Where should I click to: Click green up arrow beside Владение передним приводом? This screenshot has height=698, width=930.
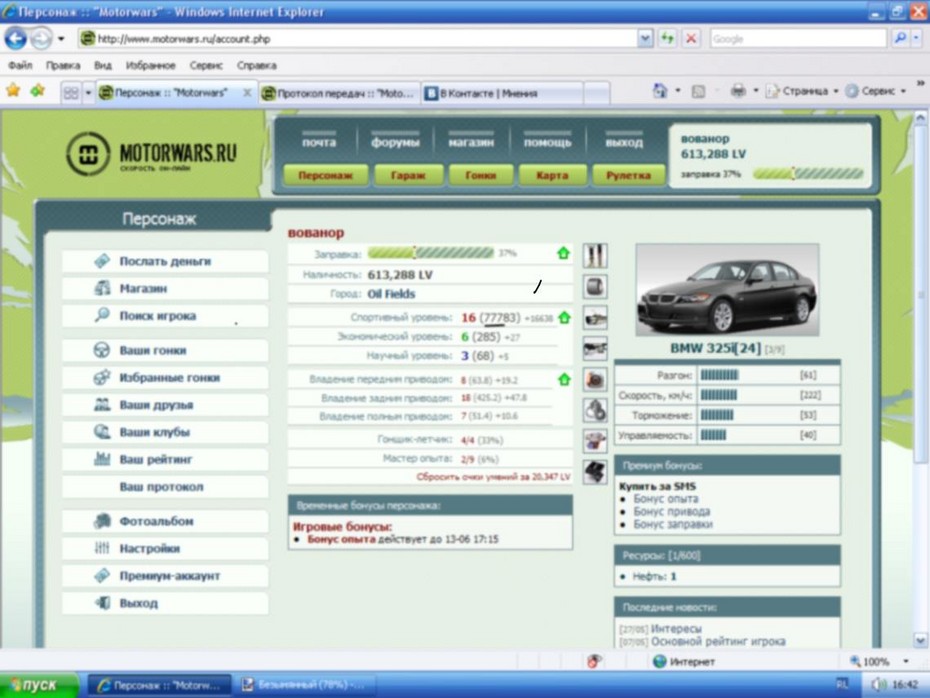[x=564, y=379]
